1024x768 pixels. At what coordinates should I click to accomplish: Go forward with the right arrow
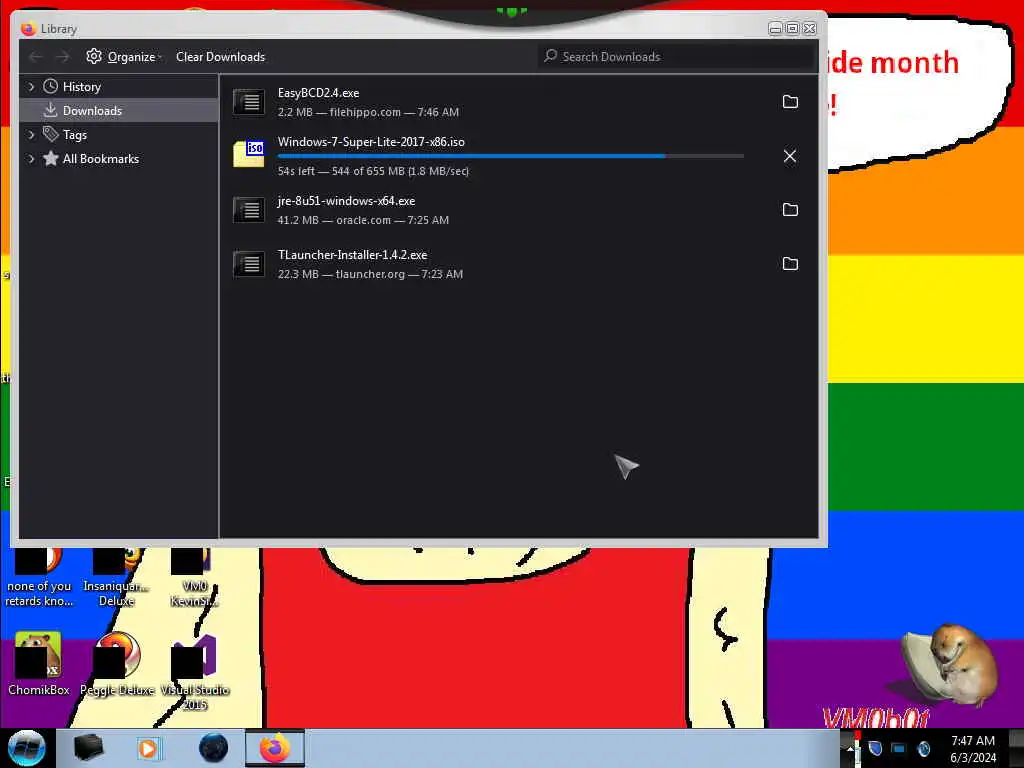[x=63, y=57]
